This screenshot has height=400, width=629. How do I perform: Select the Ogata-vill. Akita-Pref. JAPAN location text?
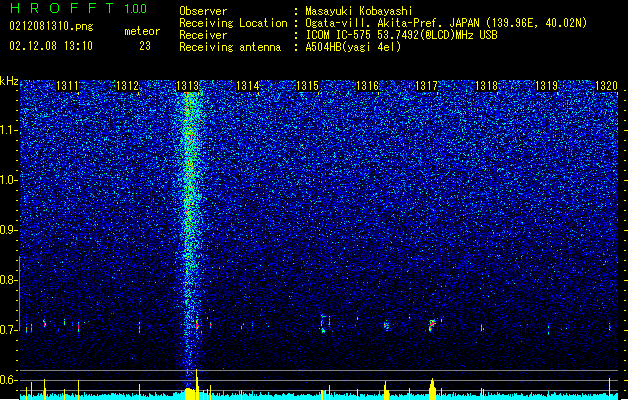tap(446, 23)
